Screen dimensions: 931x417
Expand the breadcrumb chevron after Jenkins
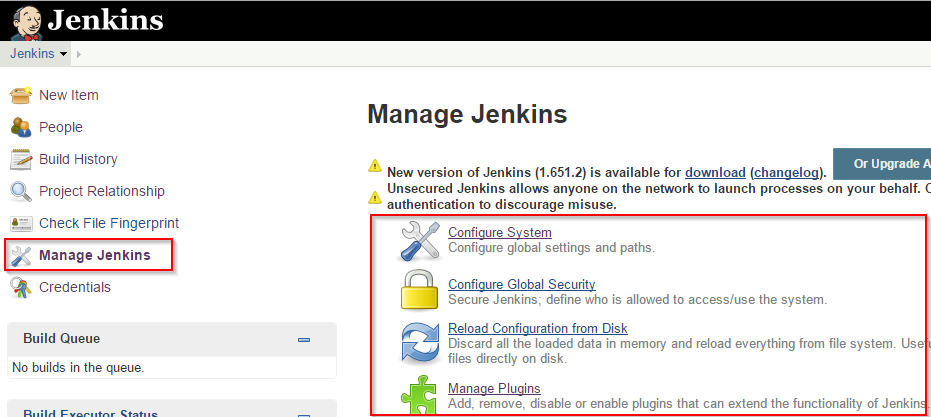[x=78, y=54]
